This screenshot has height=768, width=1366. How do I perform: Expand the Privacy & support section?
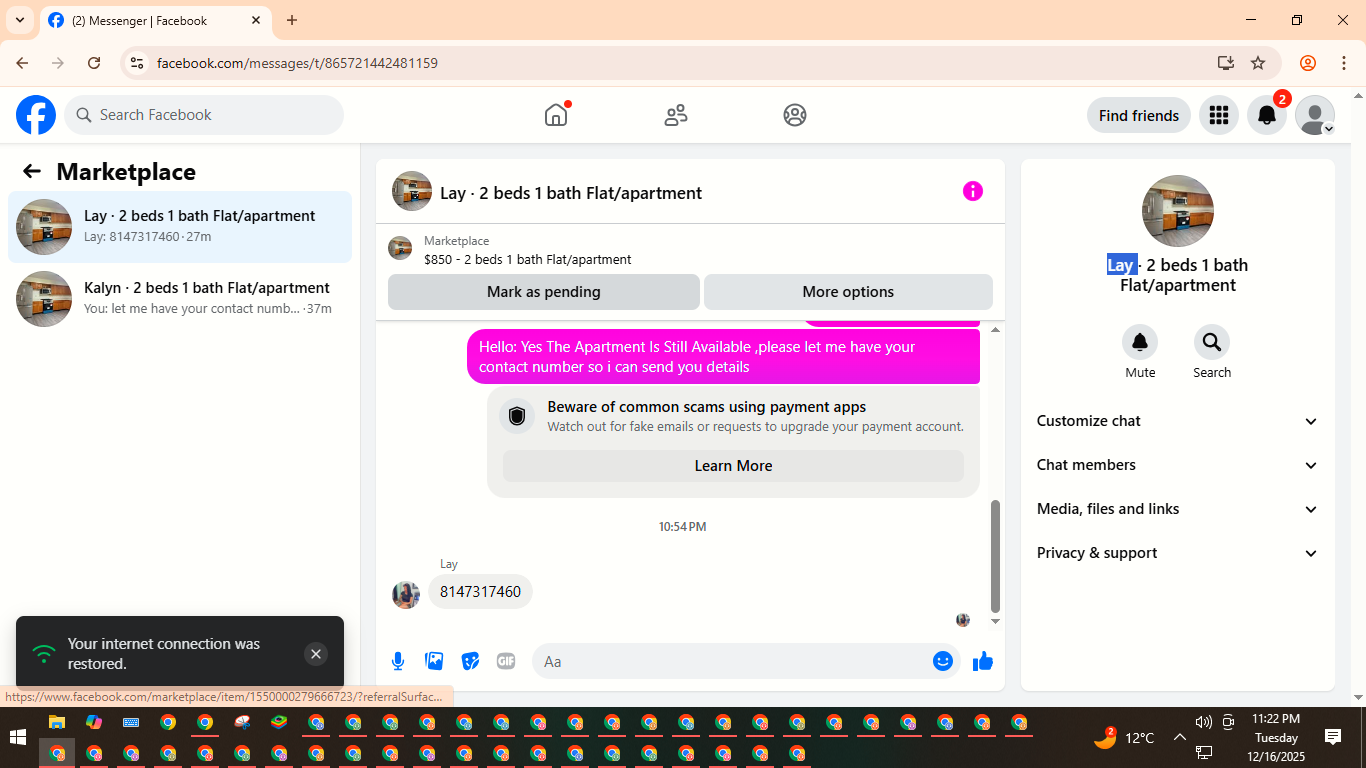coord(1178,553)
